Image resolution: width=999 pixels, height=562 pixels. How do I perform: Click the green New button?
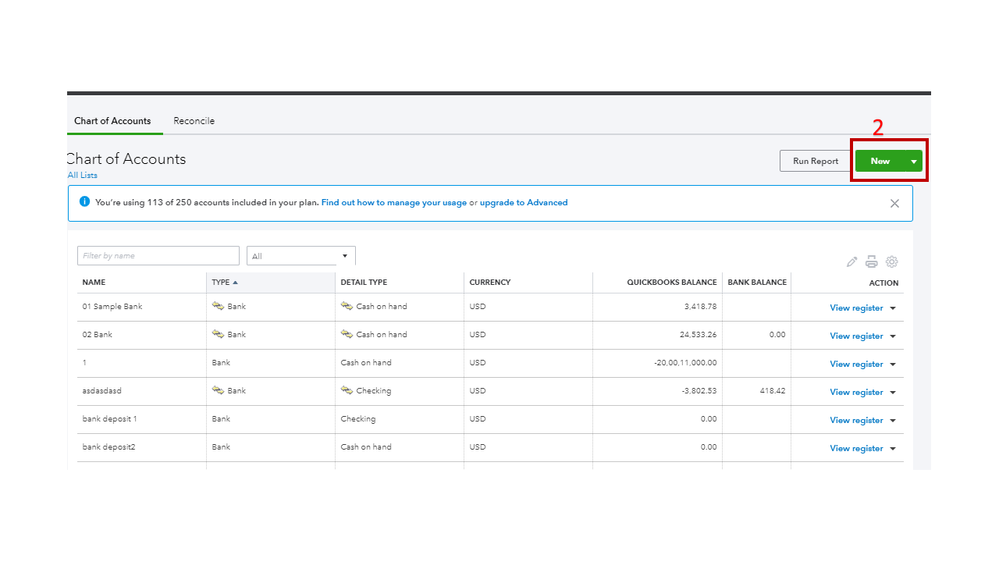pos(879,161)
